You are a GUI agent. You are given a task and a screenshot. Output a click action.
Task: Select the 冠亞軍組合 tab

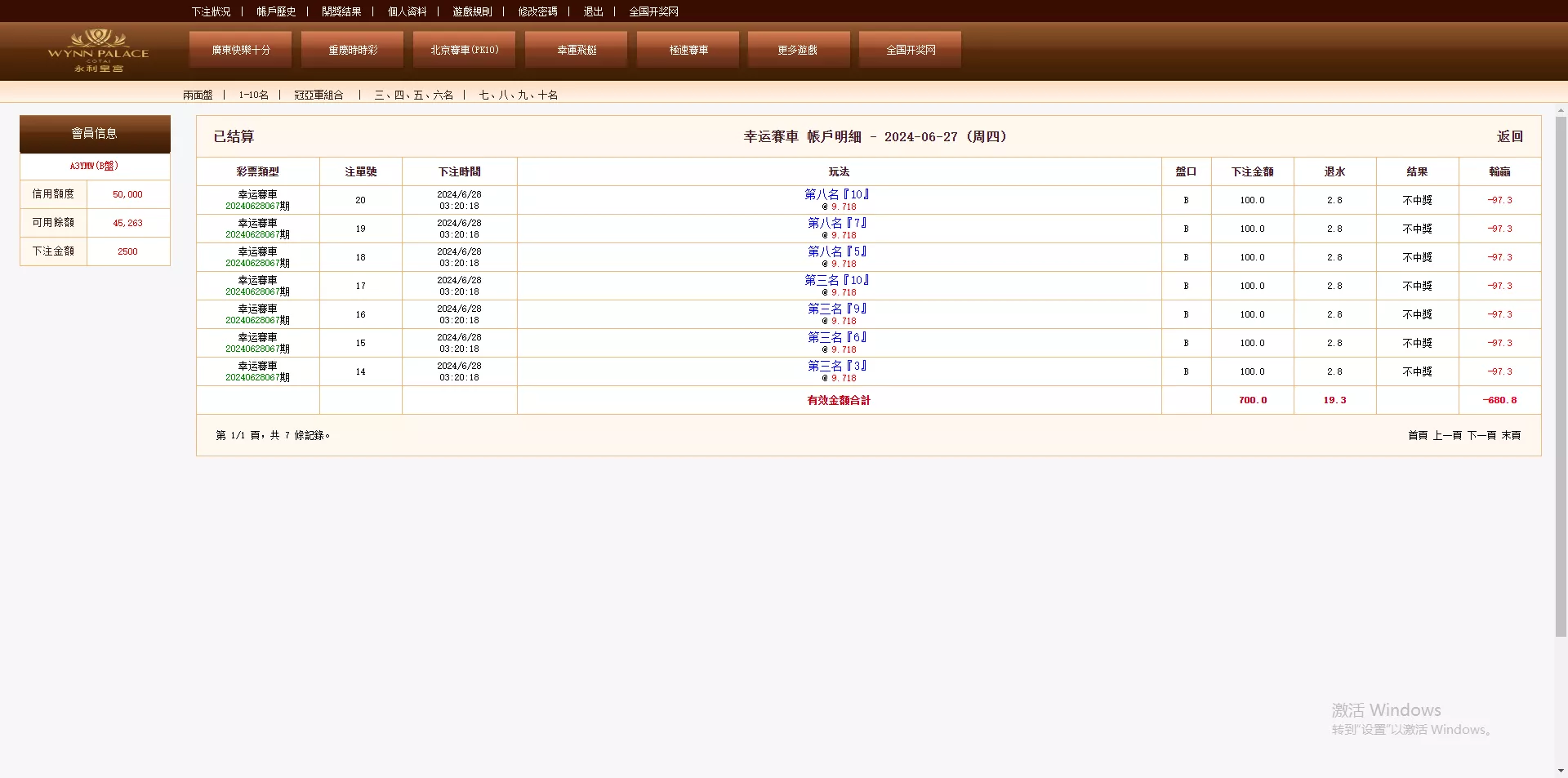319,95
